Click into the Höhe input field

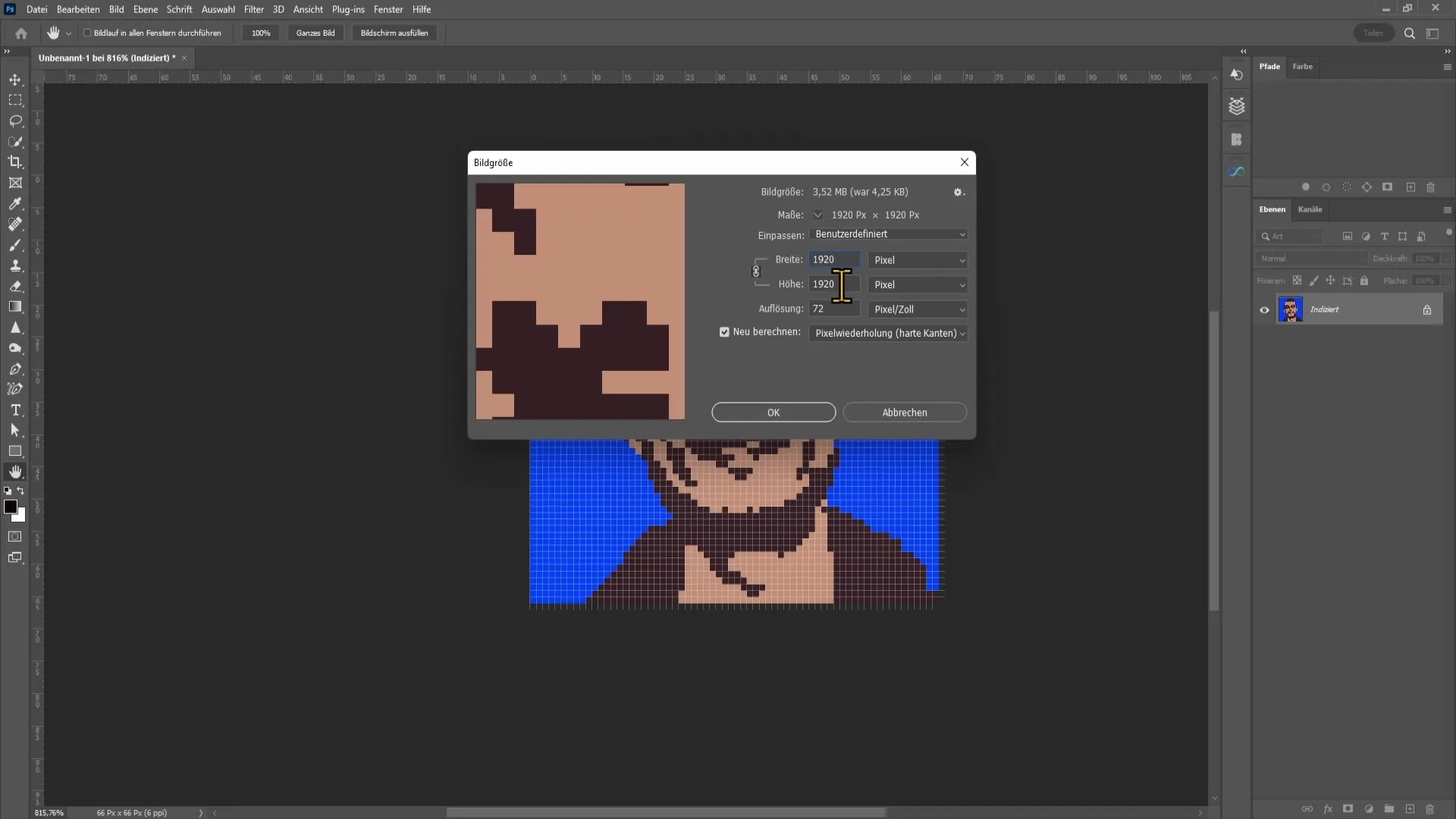tap(834, 284)
